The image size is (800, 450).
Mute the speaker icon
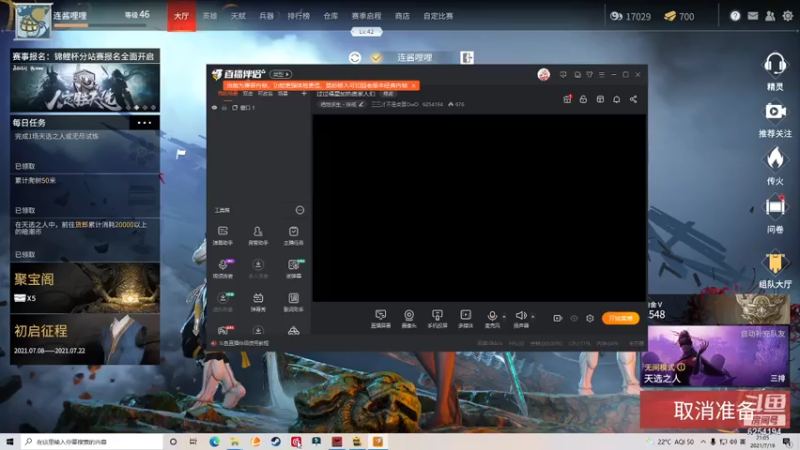point(520,316)
